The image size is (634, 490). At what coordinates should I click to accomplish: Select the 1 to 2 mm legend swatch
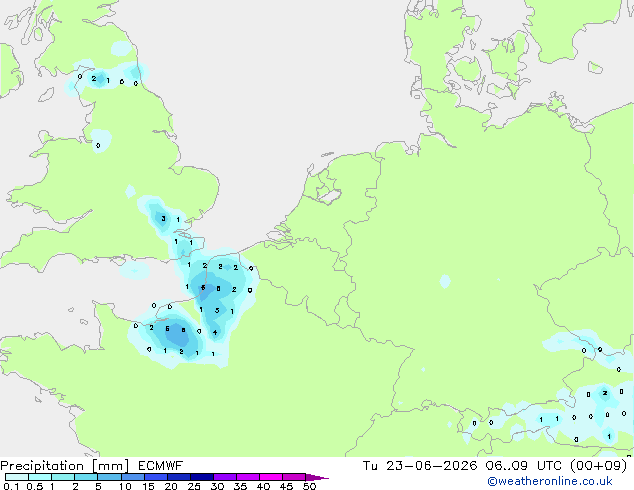click(63, 477)
